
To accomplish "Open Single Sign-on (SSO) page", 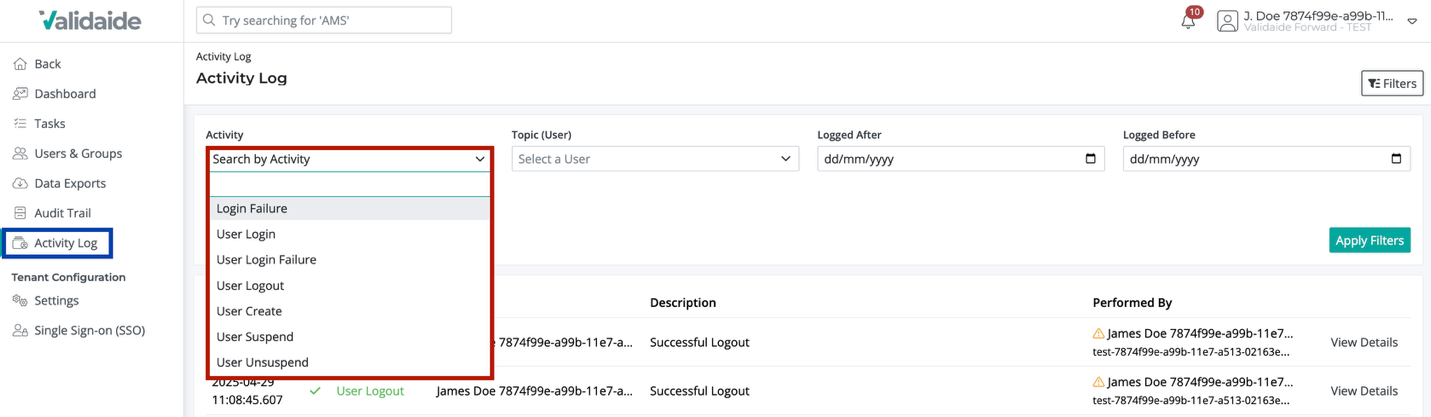I will tap(89, 330).
